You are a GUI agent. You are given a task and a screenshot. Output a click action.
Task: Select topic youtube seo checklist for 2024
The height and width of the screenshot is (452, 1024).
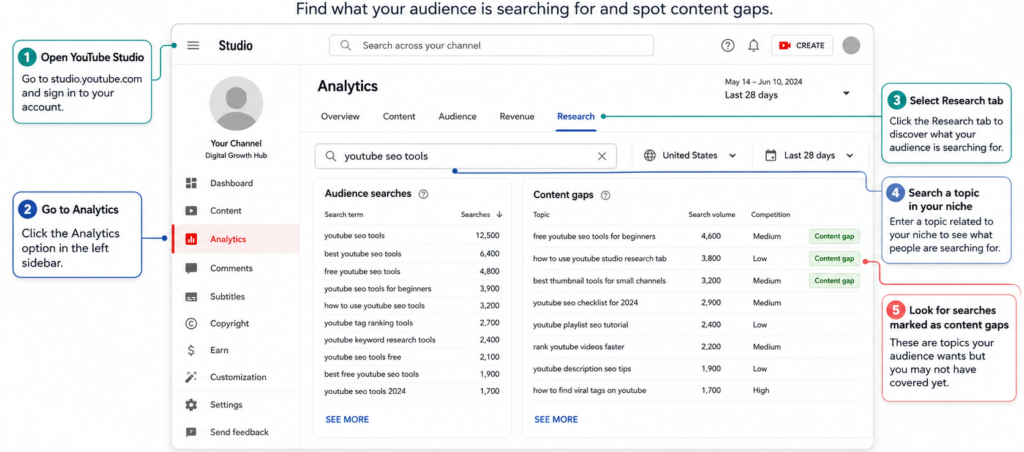[x=585, y=302]
